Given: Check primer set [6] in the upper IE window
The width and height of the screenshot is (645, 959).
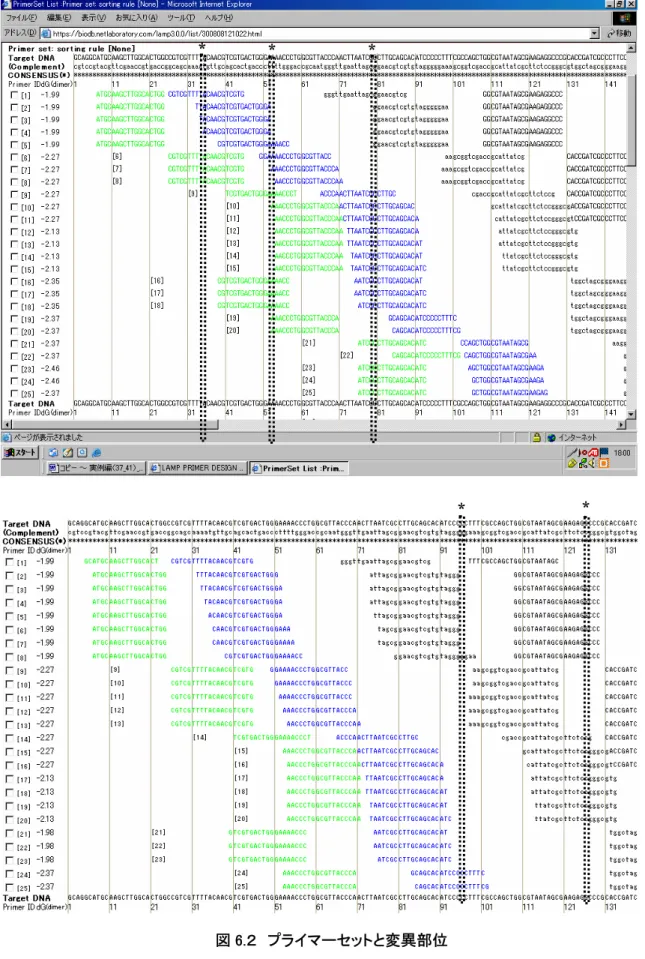Looking at the screenshot, I should [14, 158].
